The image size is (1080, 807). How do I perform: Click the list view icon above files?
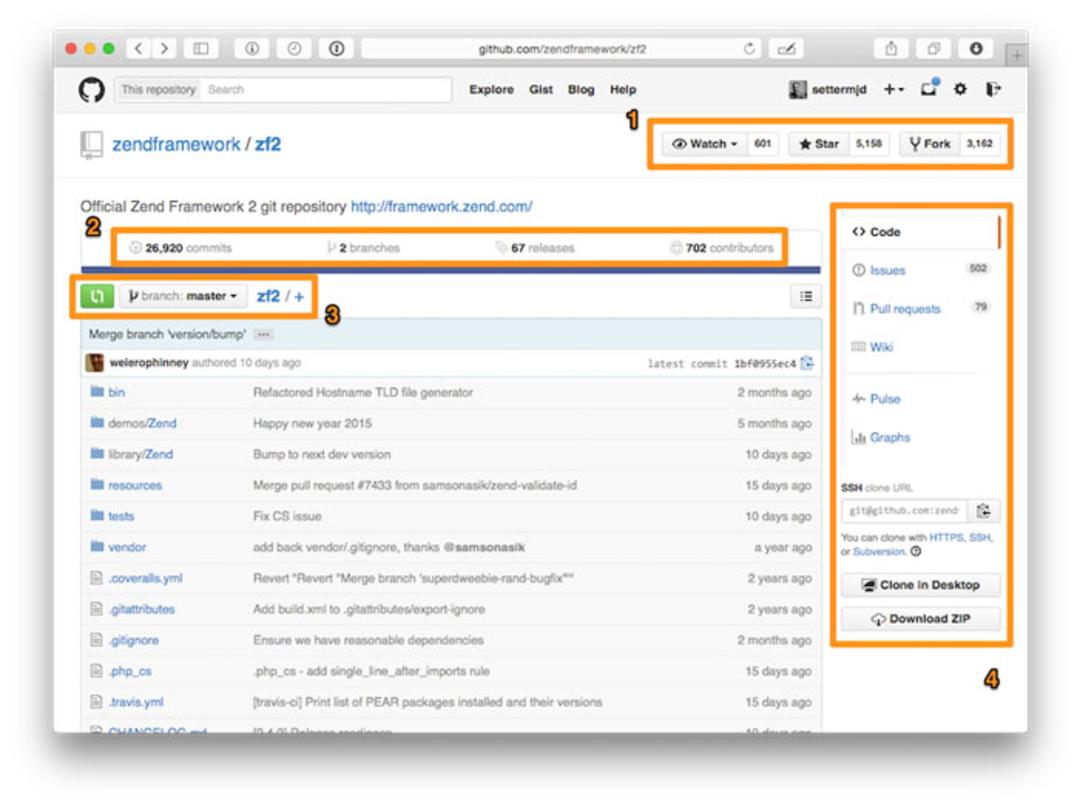pyautogui.click(x=806, y=297)
